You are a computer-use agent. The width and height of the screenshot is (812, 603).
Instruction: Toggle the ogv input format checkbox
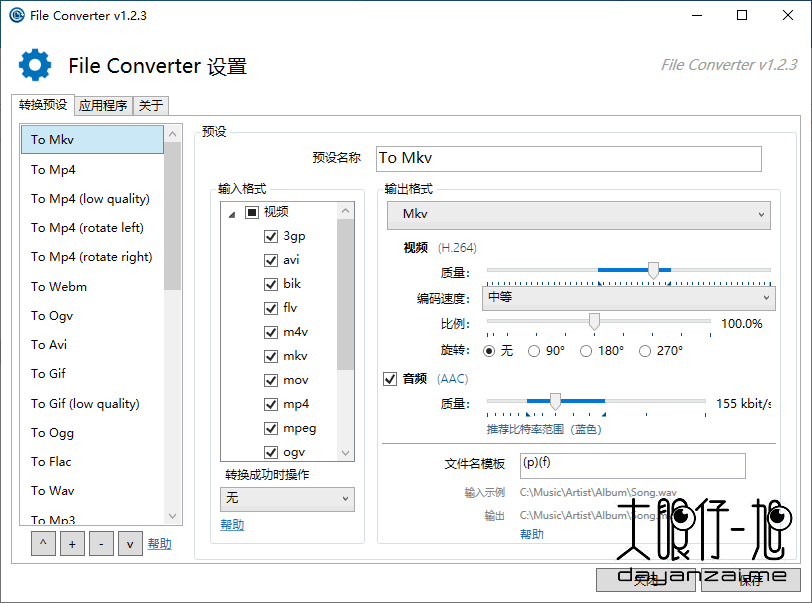pos(271,452)
